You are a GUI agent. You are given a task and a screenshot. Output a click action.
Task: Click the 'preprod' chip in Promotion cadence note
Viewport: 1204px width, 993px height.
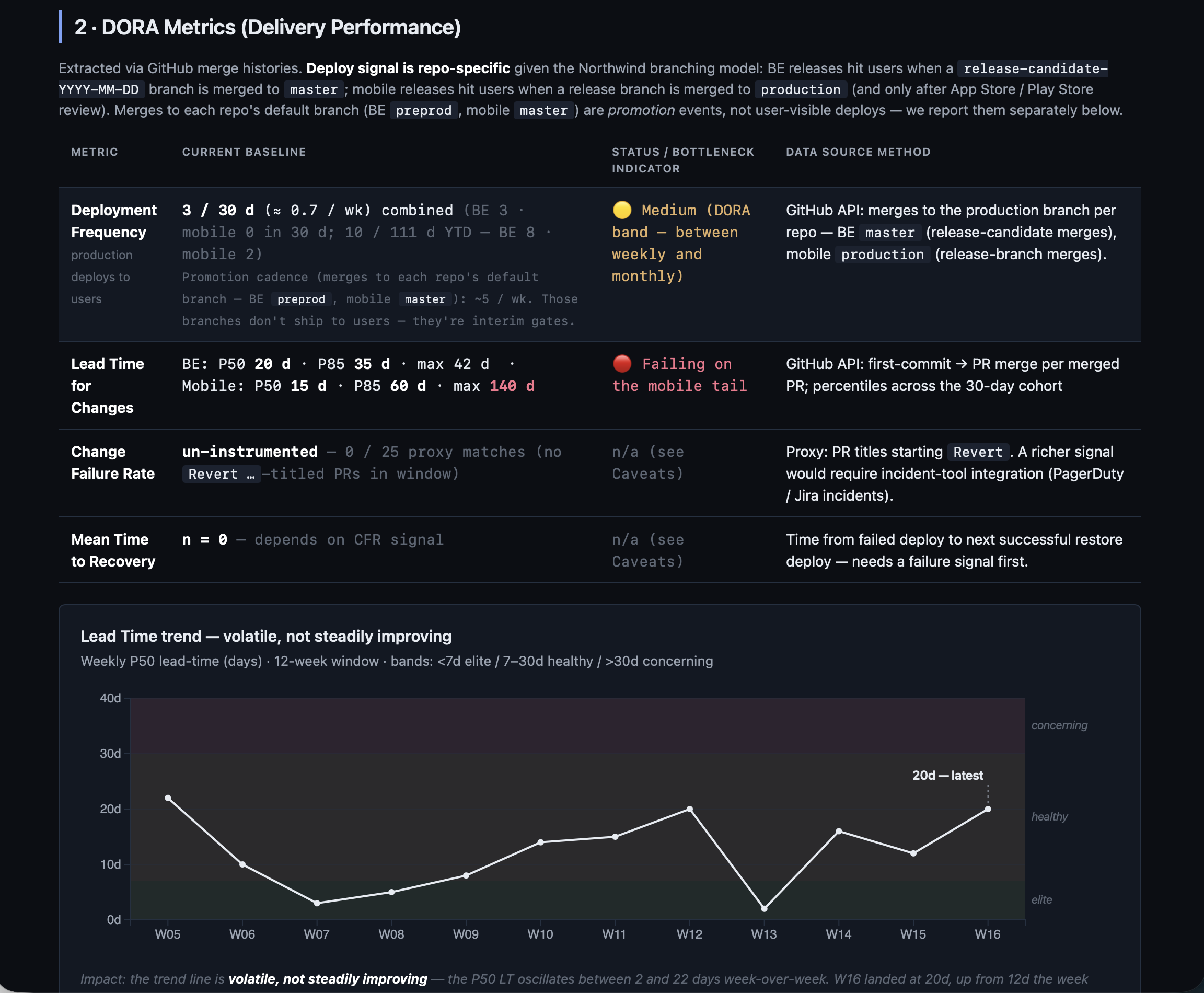301,299
